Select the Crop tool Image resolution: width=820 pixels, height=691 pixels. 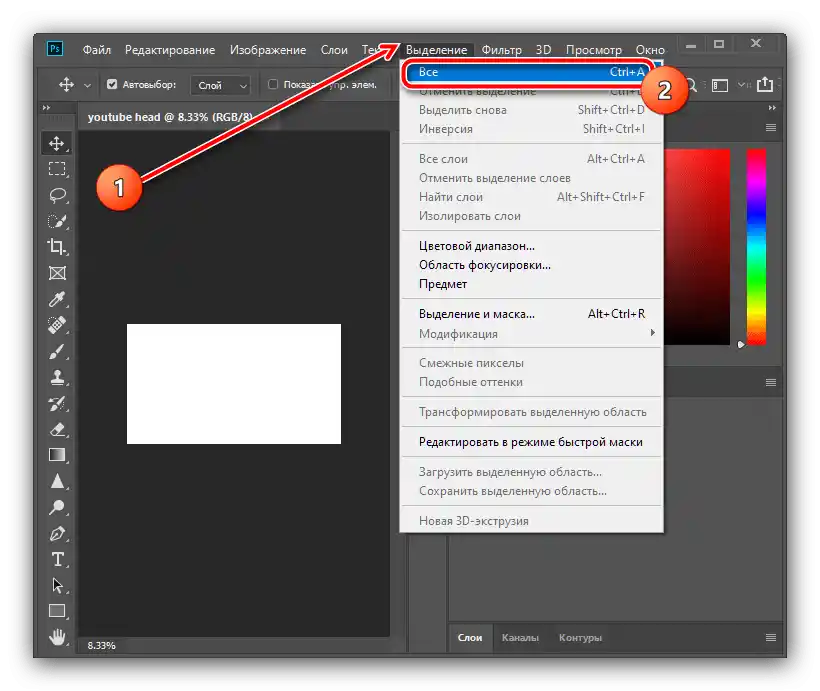(x=57, y=247)
